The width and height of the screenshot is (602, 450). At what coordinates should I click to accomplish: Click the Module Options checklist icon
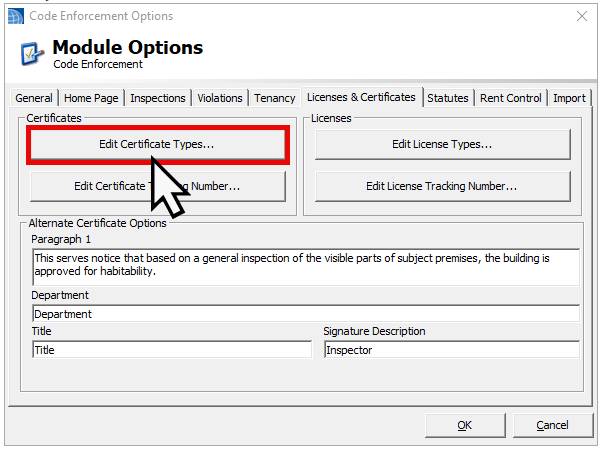[31, 53]
